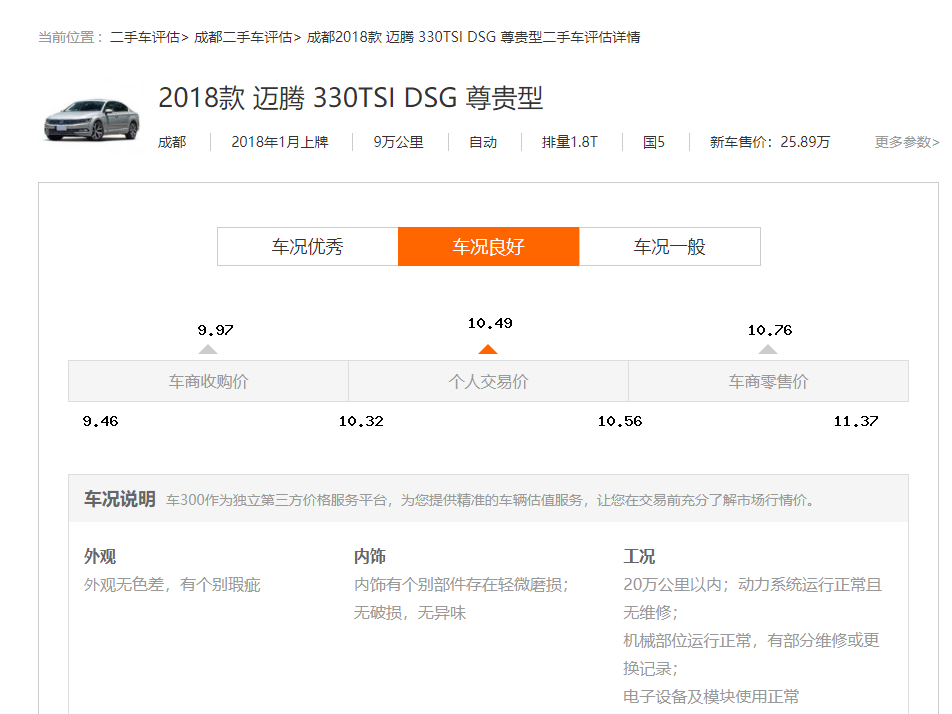Image resolution: width=952 pixels, height=714 pixels.
Task: Click the 车商零售价 price segment
Action: pyautogui.click(x=768, y=381)
